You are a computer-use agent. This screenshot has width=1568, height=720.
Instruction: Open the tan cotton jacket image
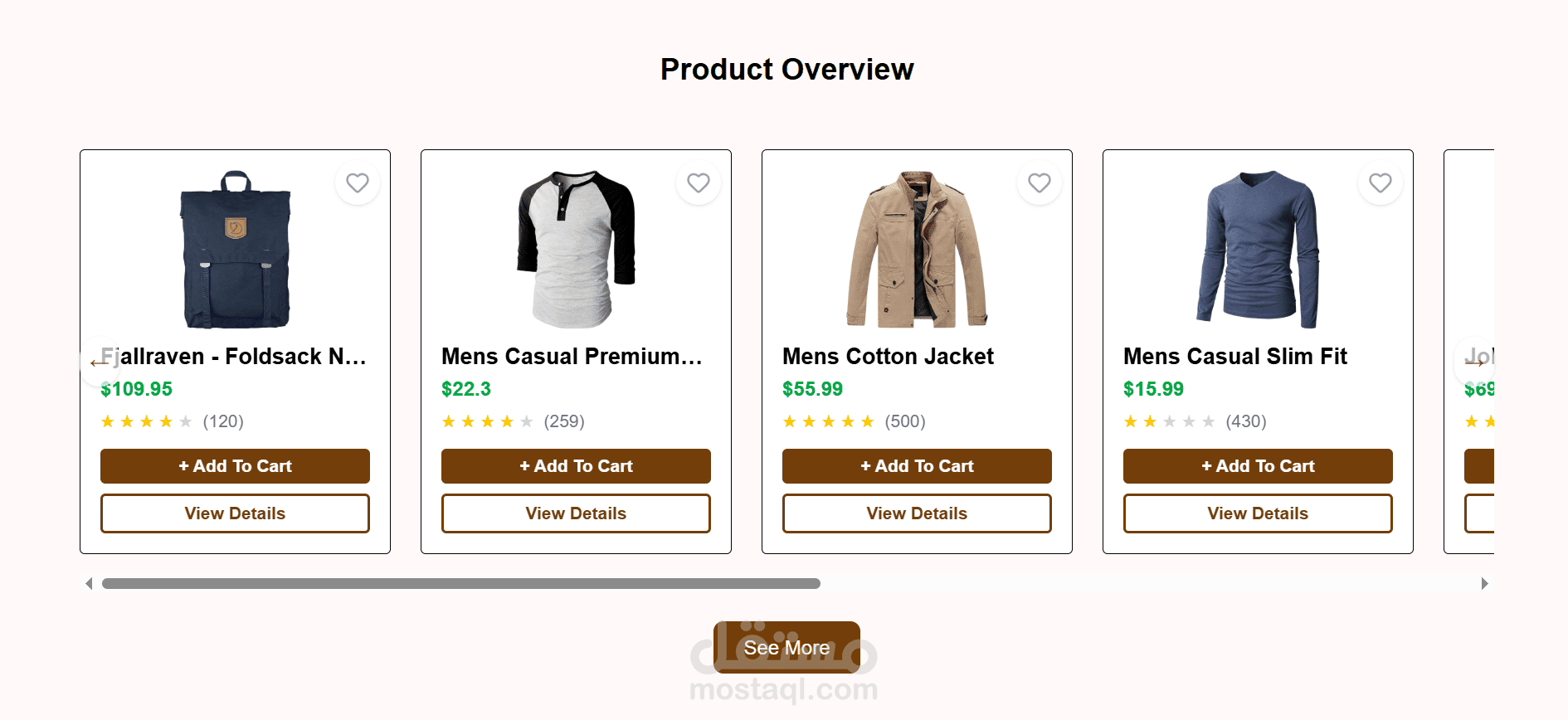tap(917, 249)
